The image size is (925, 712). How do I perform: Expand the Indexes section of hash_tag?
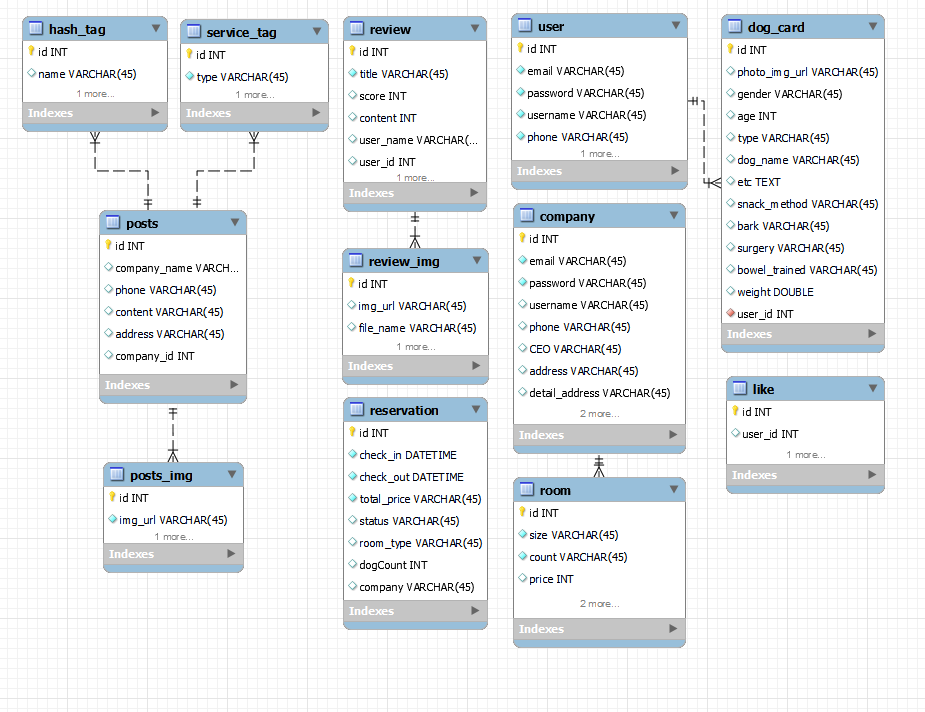(x=155, y=112)
